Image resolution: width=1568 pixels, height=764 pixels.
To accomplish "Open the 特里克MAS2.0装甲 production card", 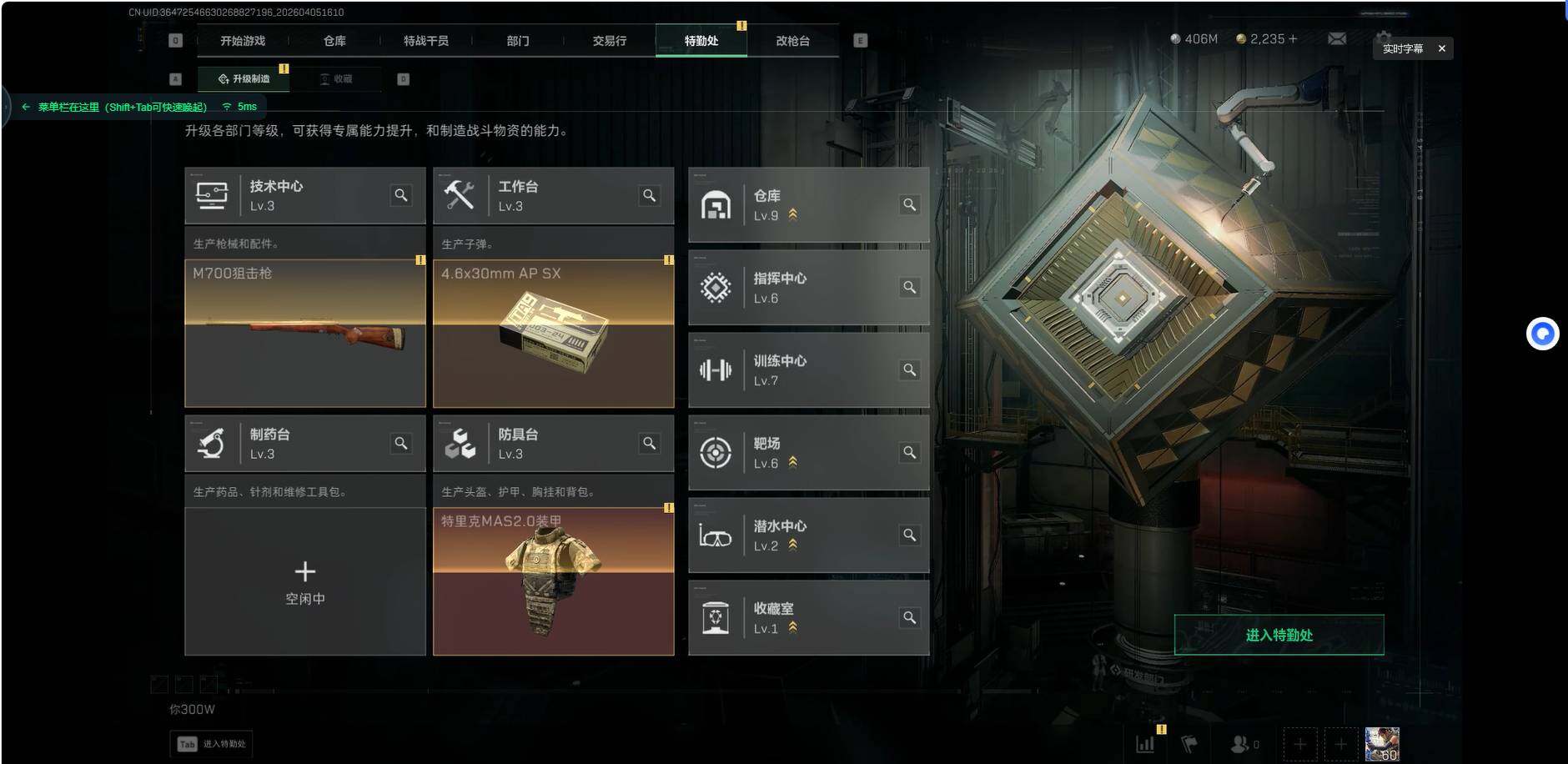I will 554,581.
